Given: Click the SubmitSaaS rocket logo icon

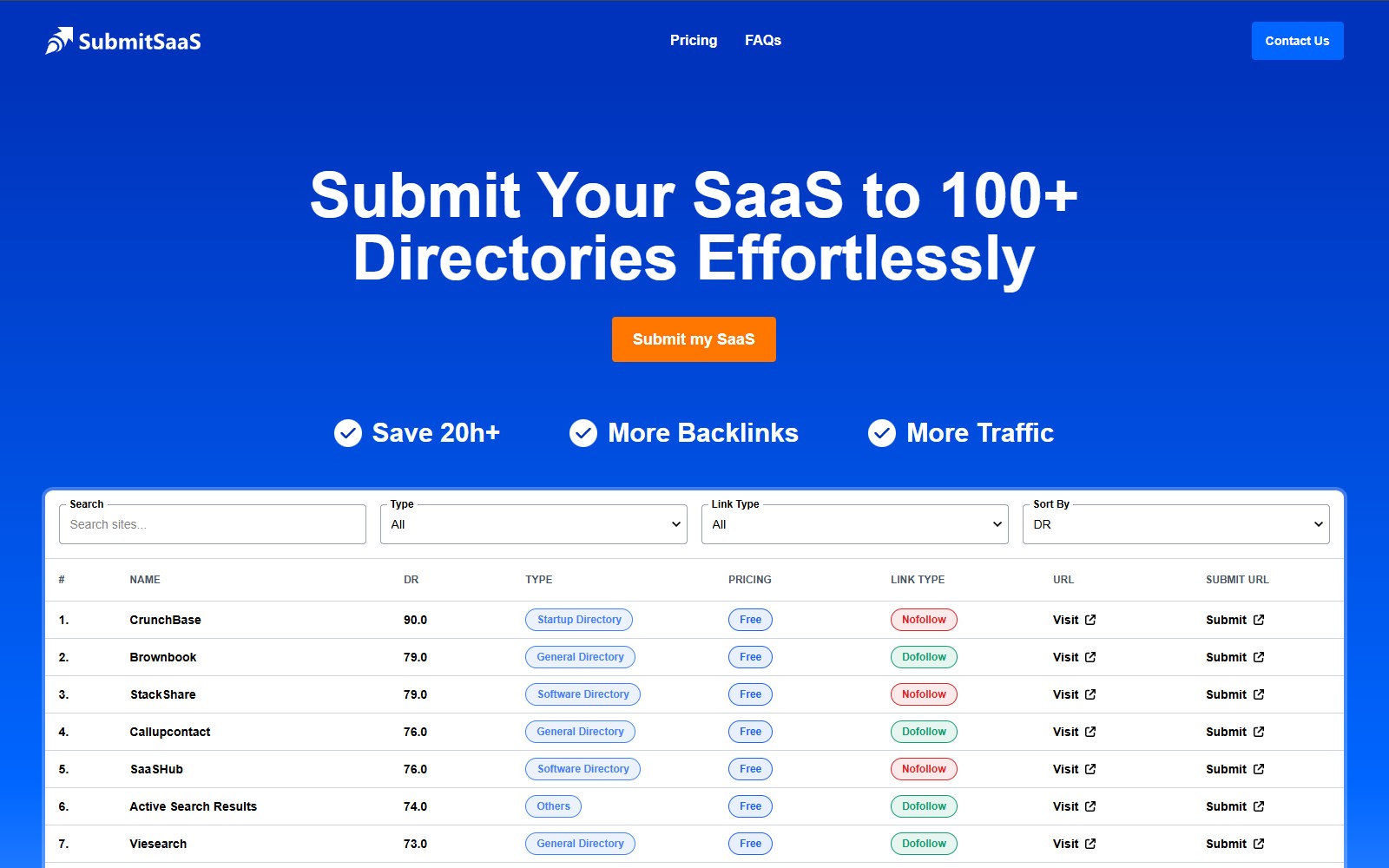Looking at the screenshot, I should pyautogui.click(x=57, y=39).
